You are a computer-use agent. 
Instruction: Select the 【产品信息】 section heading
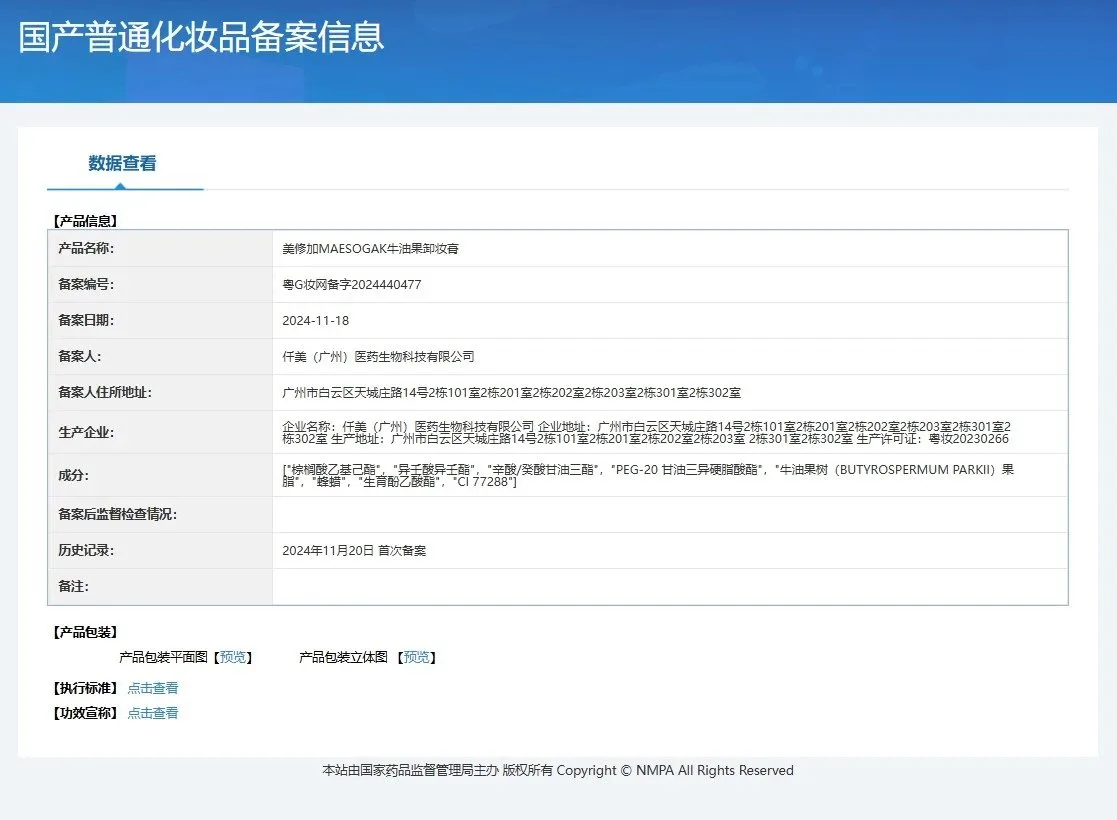[x=85, y=221]
